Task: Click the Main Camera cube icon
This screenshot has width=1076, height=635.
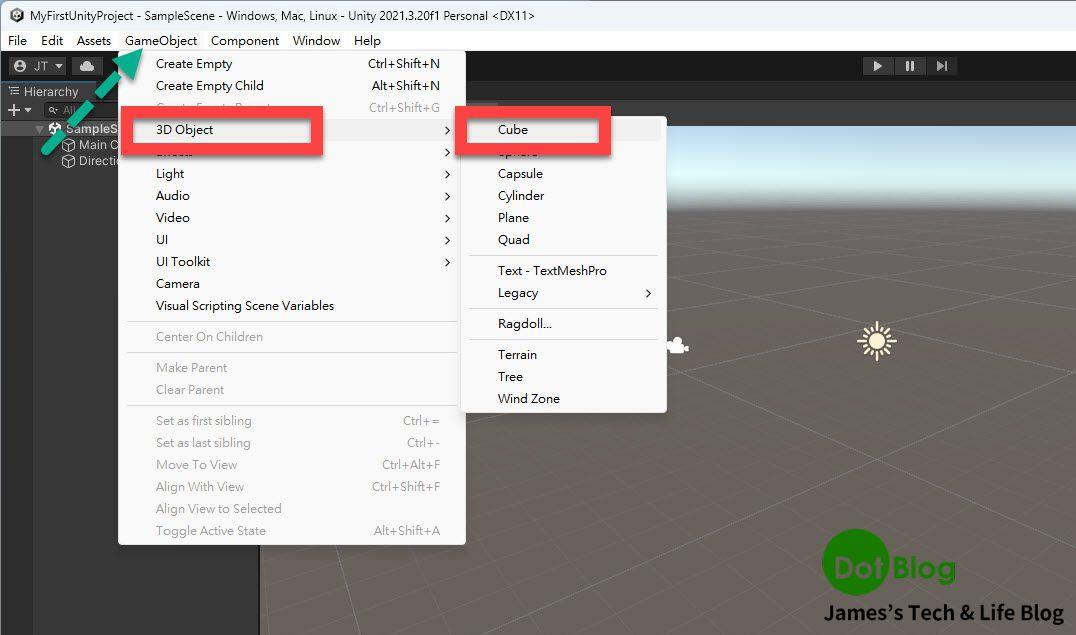Action: tap(70, 144)
